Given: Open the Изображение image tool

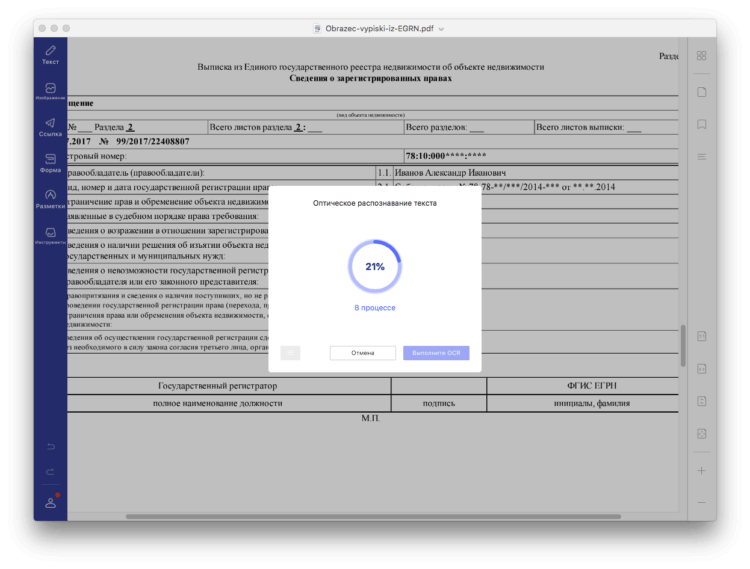Looking at the screenshot, I should [50, 90].
